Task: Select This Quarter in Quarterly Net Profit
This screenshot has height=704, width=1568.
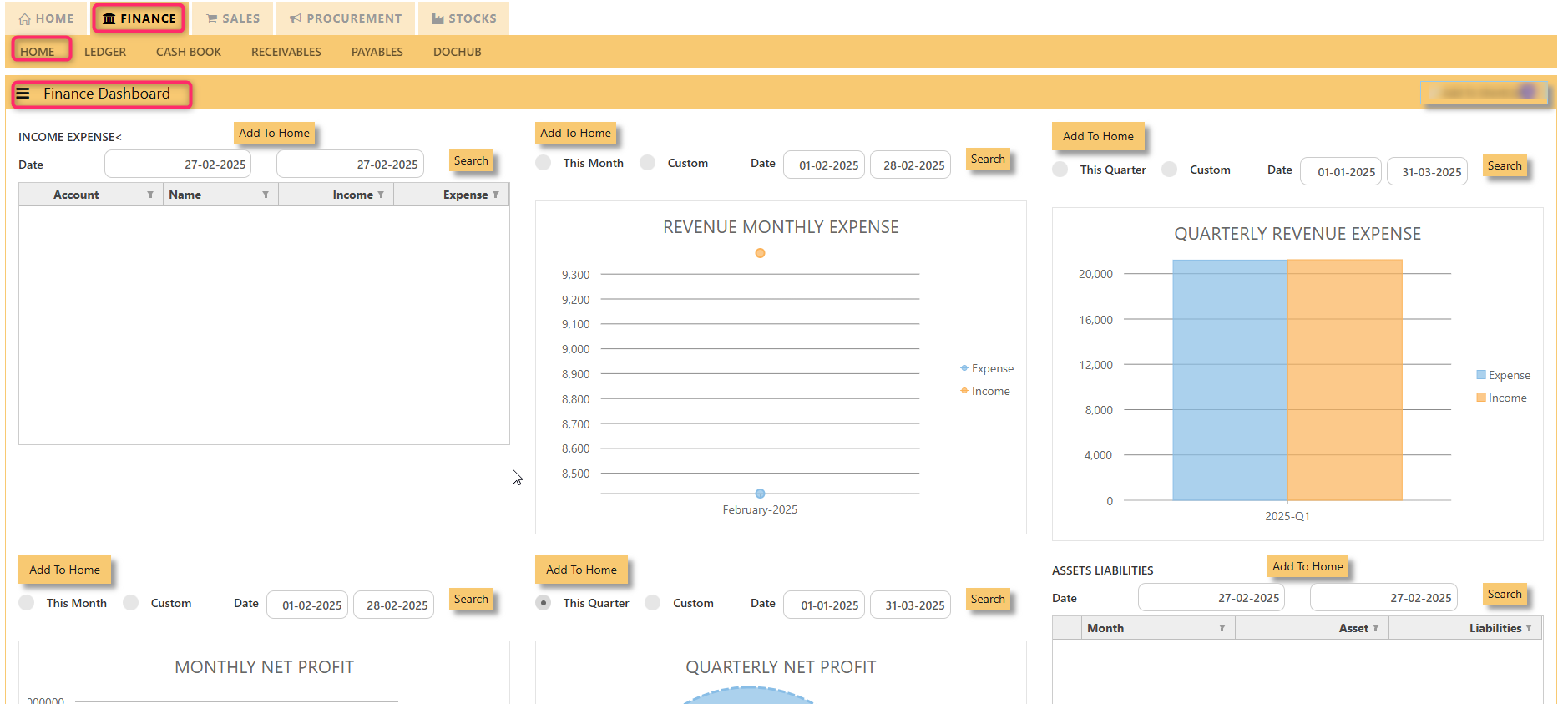Action: [x=544, y=603]
